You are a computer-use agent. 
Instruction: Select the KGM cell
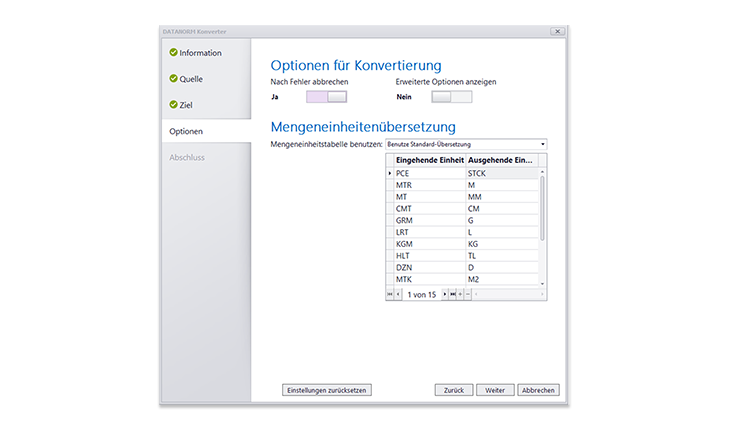pyautogui.click(x=430, y=244)
